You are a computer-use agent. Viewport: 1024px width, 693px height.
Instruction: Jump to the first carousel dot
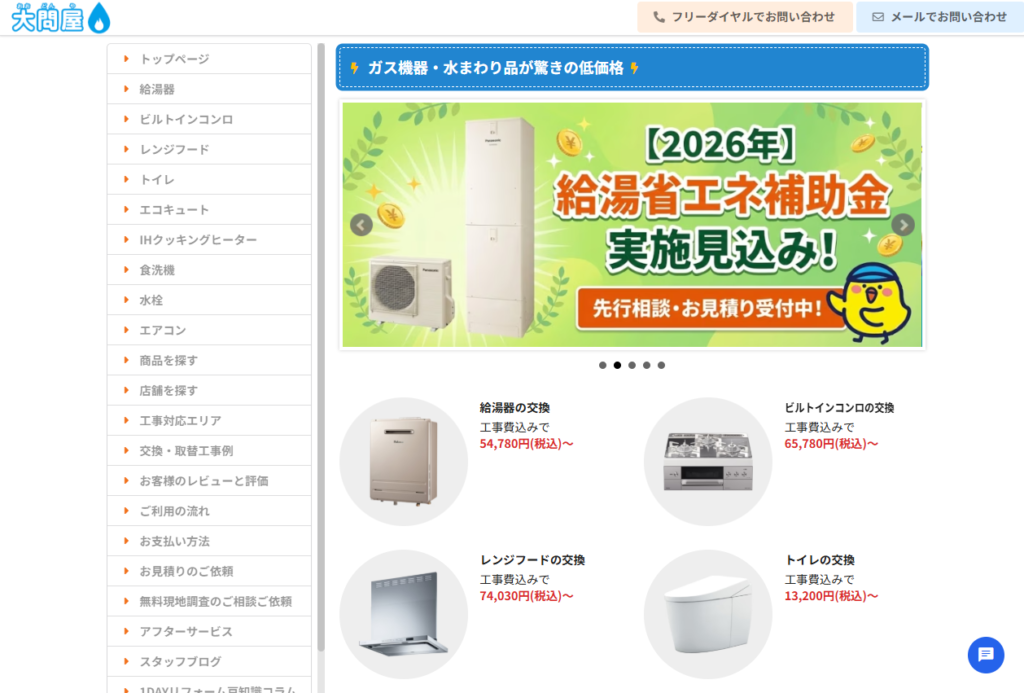click(x=603, y=365)
